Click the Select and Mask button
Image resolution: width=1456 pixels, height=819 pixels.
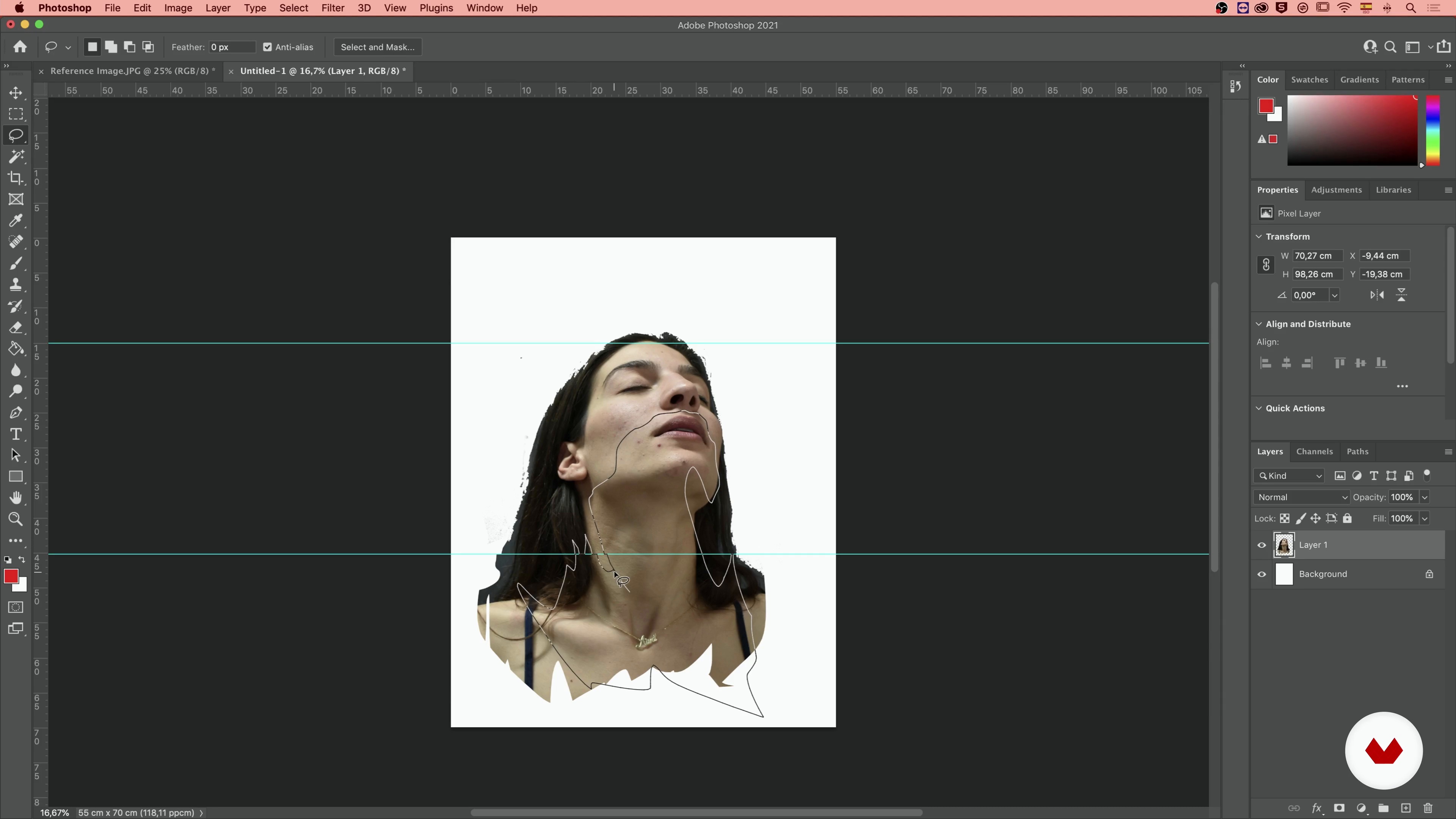click(x=378, y=47)
